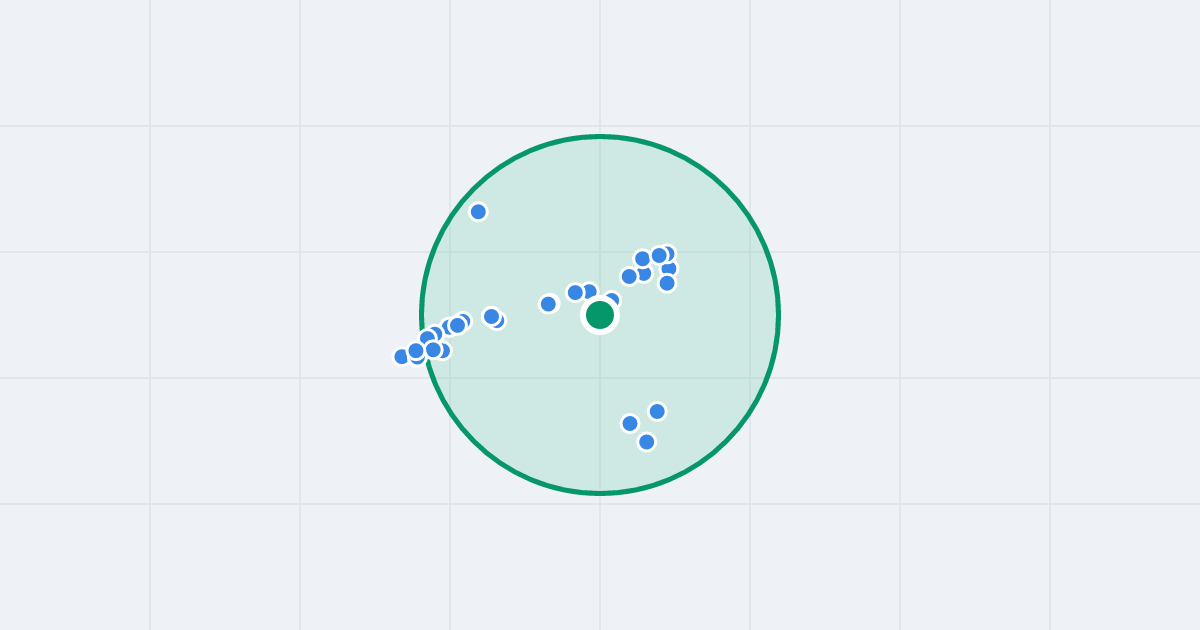Click the lowest dot of the upper-right blue cluster

pos(667,283)
